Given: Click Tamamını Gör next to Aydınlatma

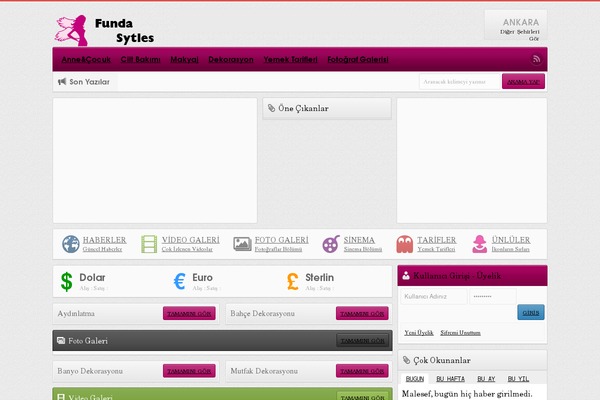Looking at the screenshot, I should 189,313.
